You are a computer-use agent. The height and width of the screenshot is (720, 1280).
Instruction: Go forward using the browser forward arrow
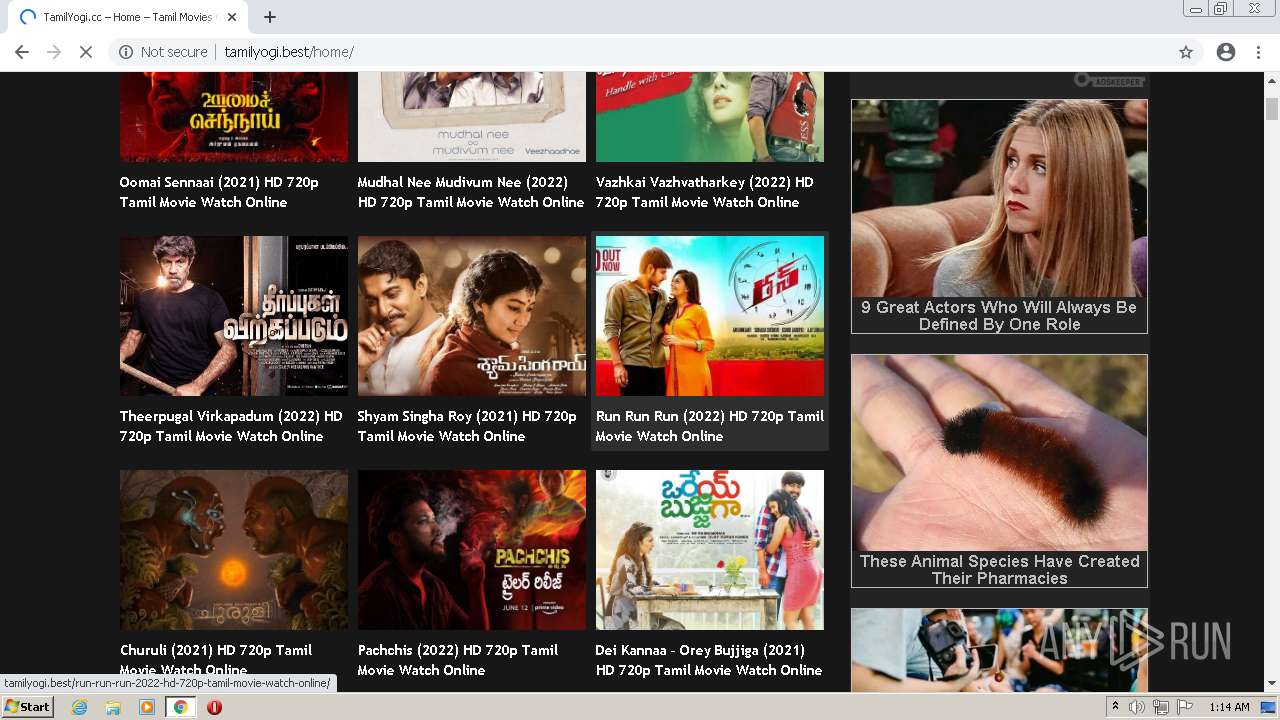click(54, 52)
